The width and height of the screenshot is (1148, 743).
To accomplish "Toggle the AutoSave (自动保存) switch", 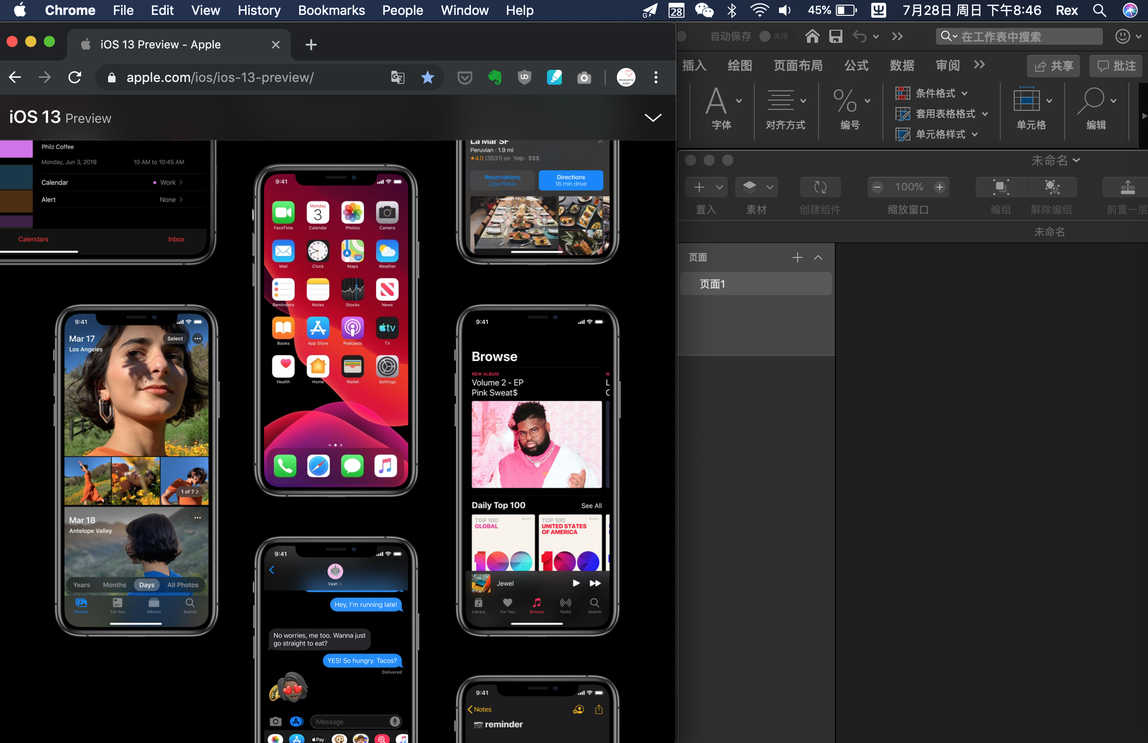I will coord(773,36).
